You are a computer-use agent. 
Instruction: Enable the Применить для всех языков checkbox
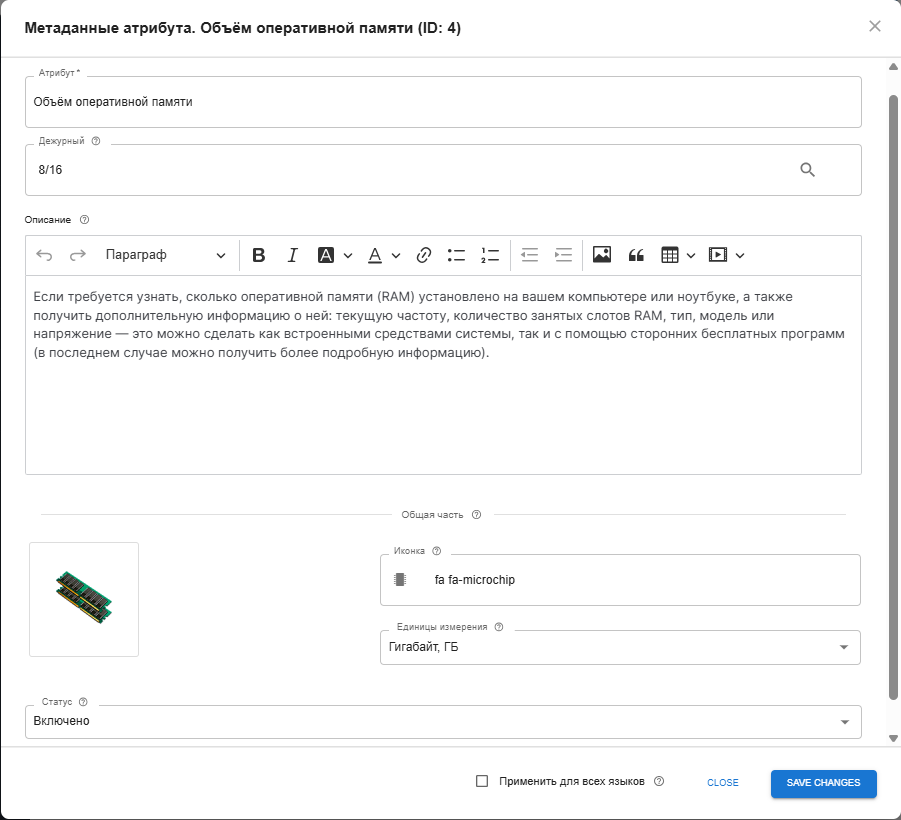pyautogui.click(x=483, y=781)
